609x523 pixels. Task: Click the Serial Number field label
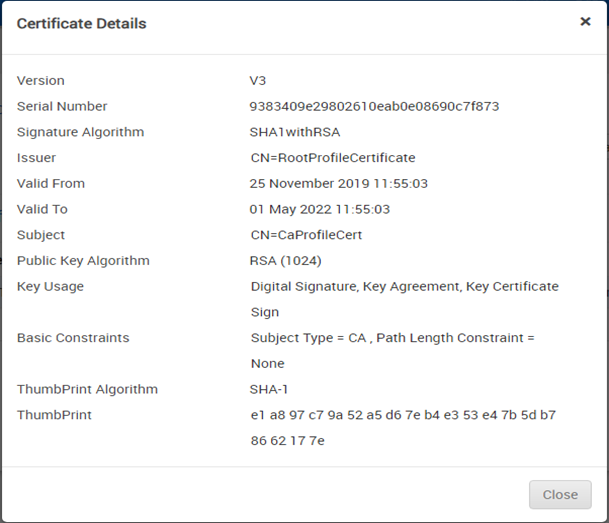click(62, 106)
